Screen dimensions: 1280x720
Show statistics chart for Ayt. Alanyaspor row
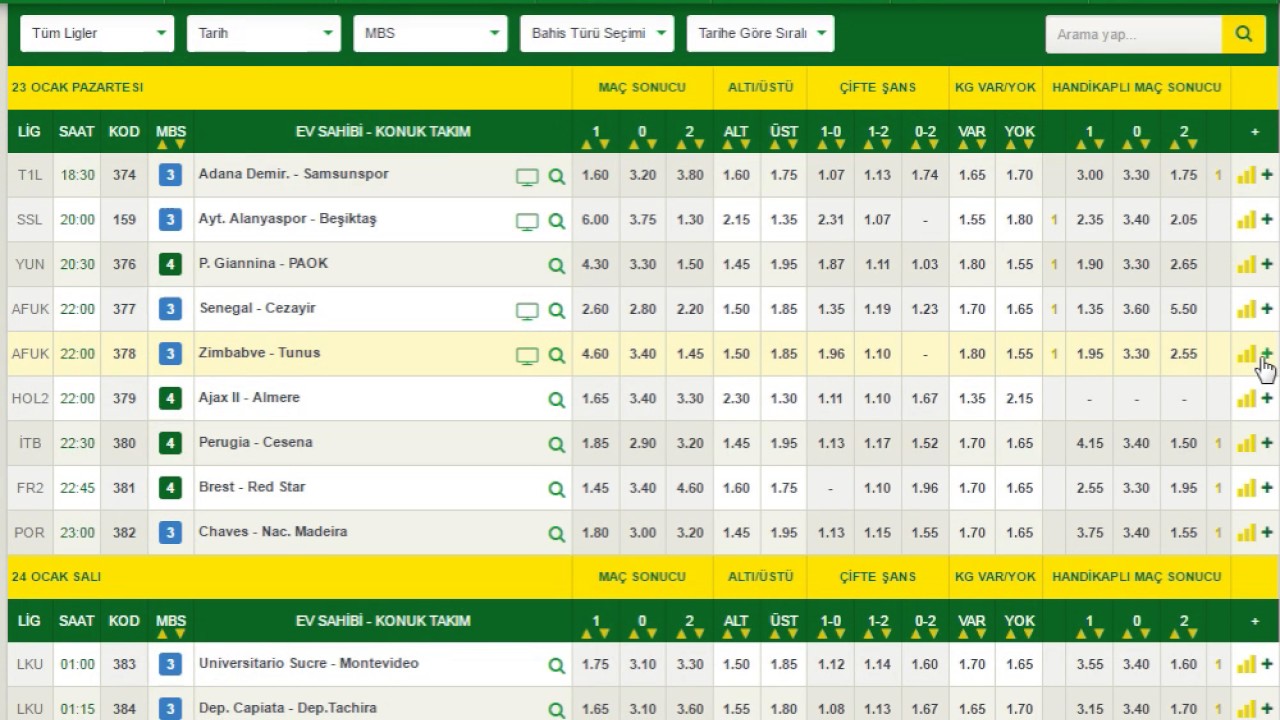tap(1246, 220)
